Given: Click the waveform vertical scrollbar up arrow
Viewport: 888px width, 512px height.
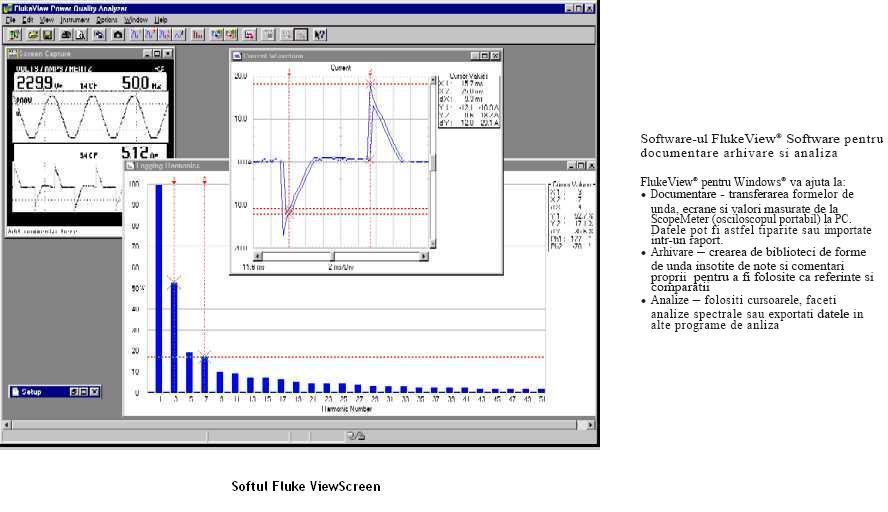Looking at the screenshot, I should tap(433, 80).
